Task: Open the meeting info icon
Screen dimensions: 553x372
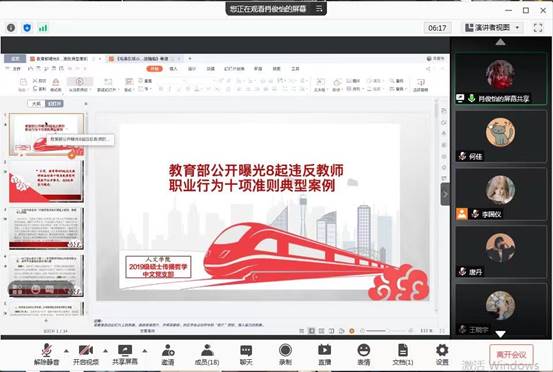Action: (11, 28)
